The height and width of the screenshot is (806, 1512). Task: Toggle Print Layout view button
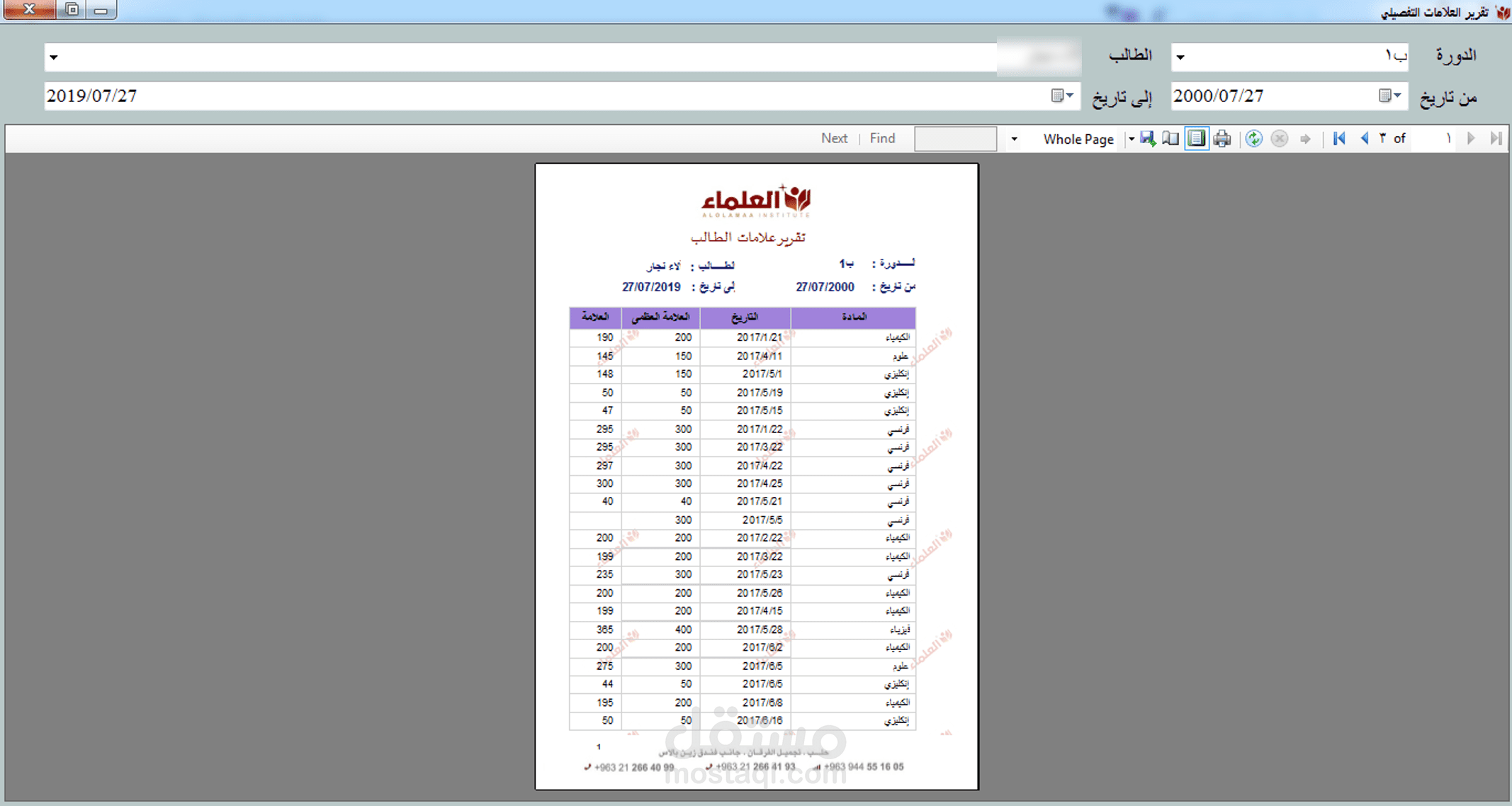click(x=1196, y=139)
